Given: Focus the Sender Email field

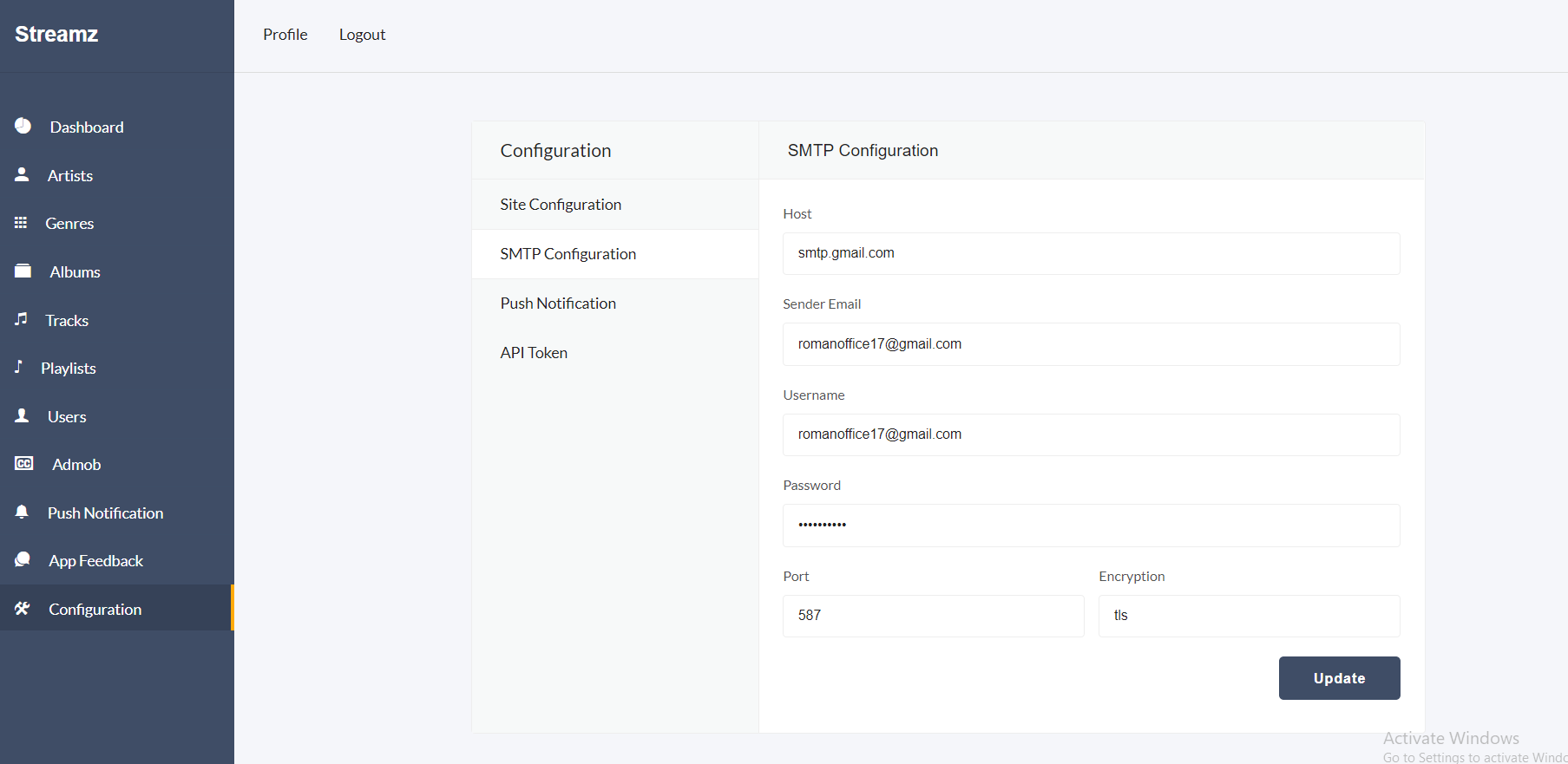Looking at the screenshot, I should (x=1091, y=344).
